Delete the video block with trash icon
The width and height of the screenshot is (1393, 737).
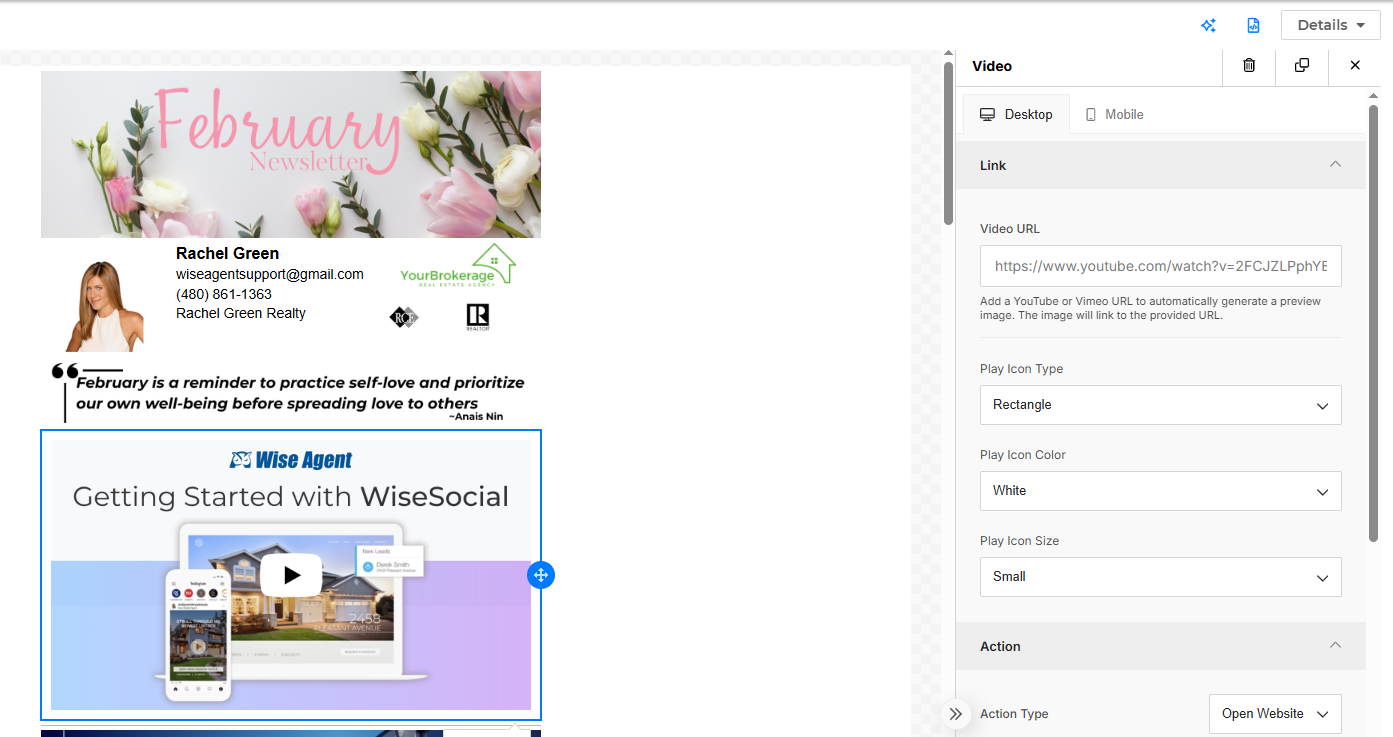[x=1249, y=65]
